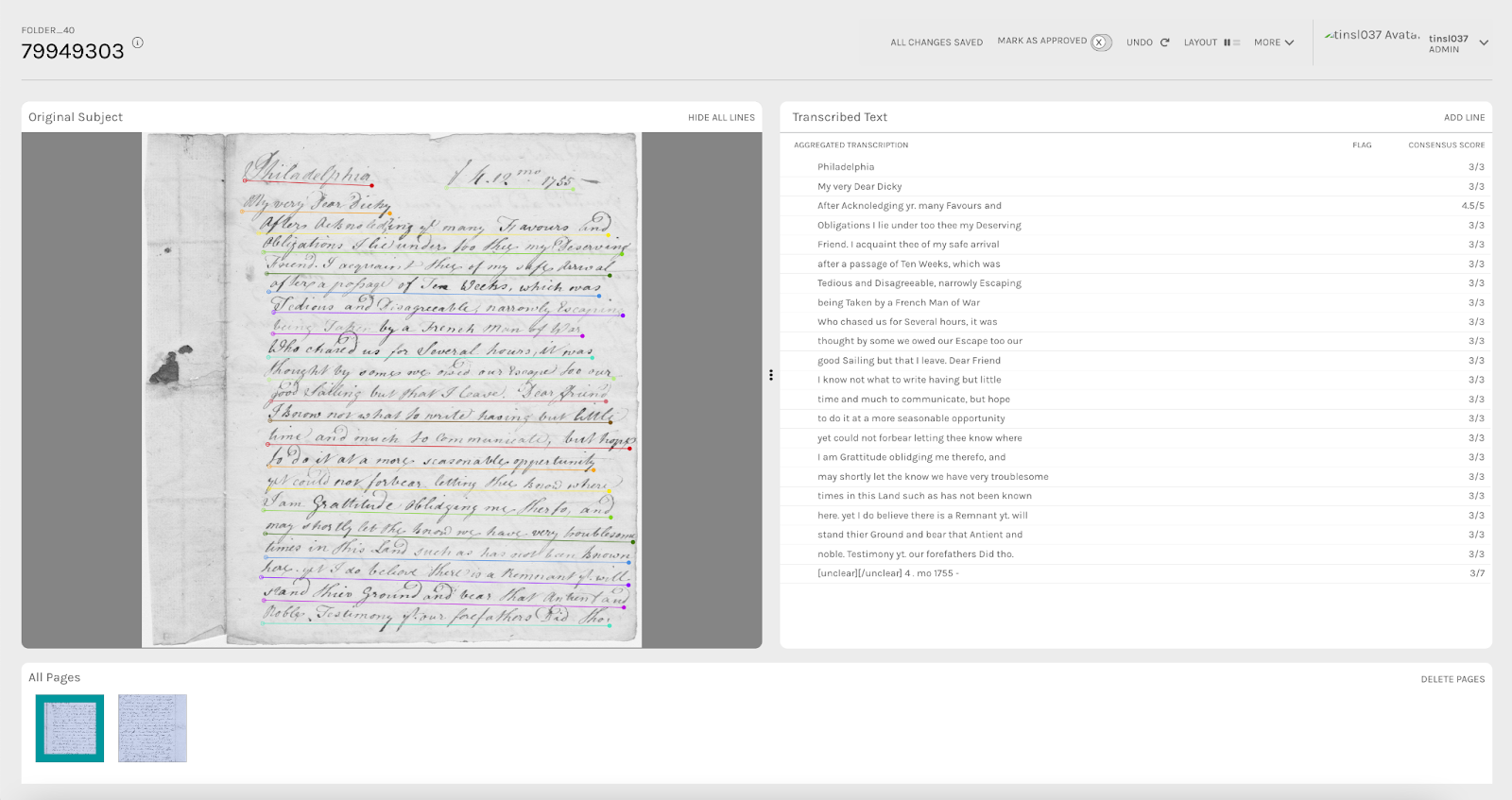The image size is (1512, 800).
Task: Select the second page thumbnail
Action: point(152,728)
